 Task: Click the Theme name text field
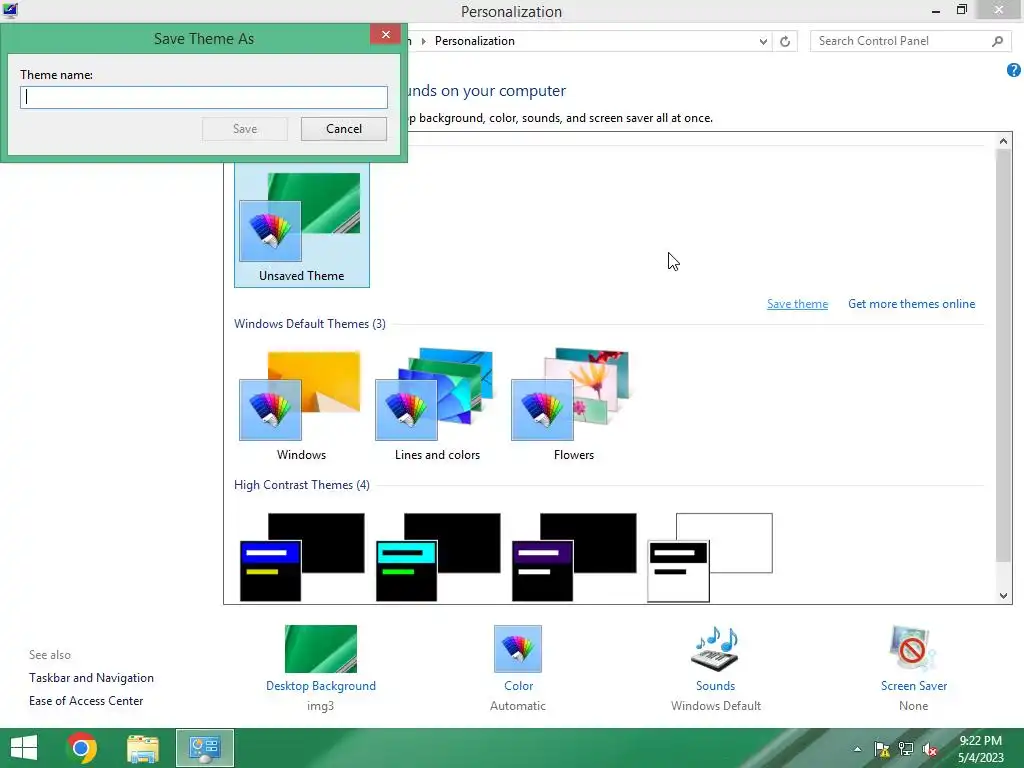[x=204, y=97]
